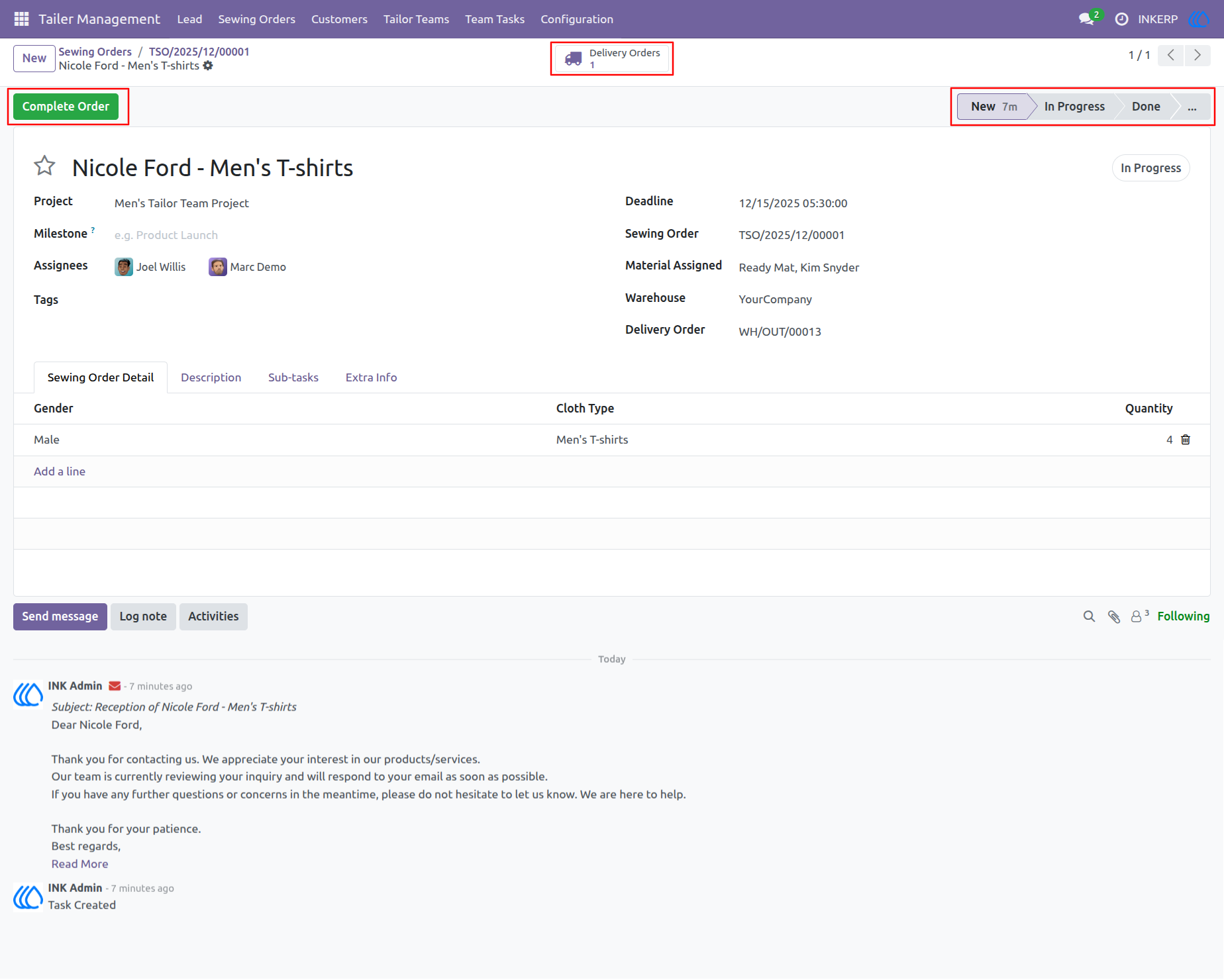Switch to Extra Info tab
The height and width of the screenshot is (980, 1224).
click(x=371, y=377)
